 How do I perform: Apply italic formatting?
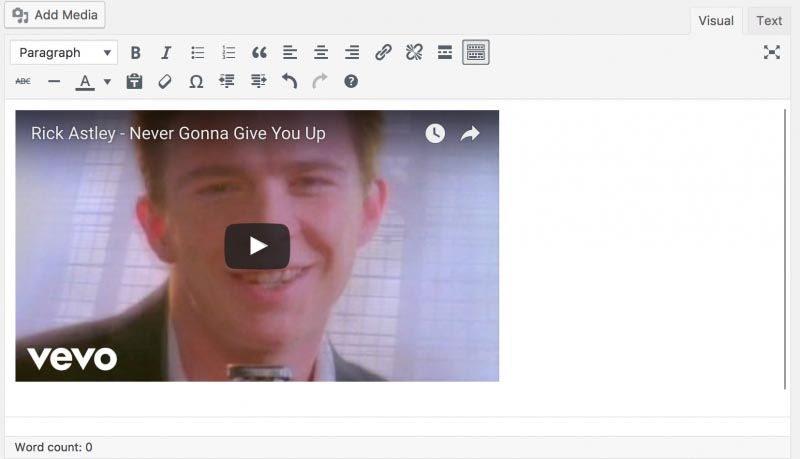point(166,53)
